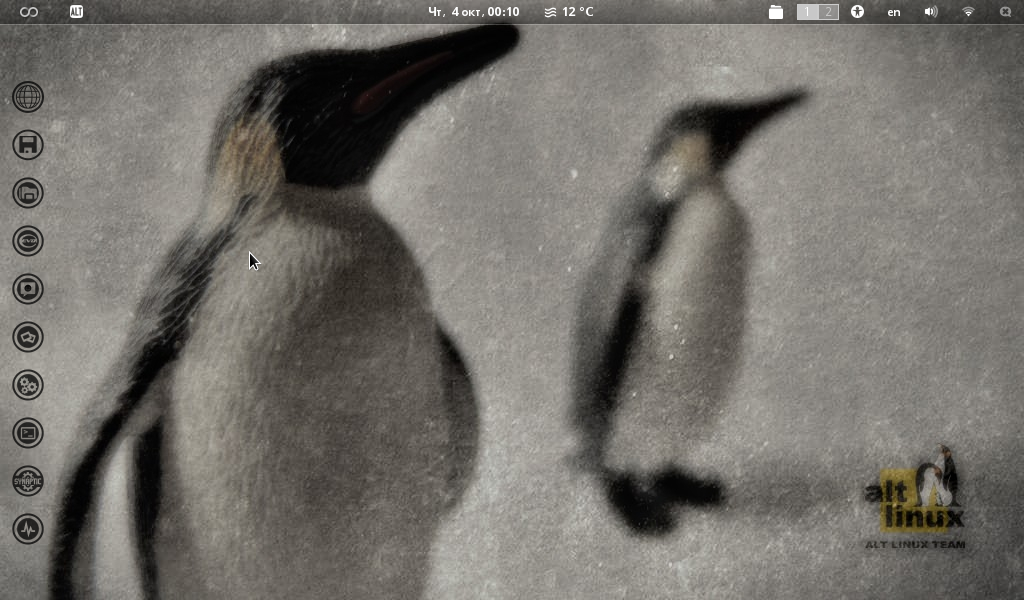Screen dimensions: 1024x600
Task: Launch the terminal icon in dock
Action: pyautogui.click(x=28, y=433)
